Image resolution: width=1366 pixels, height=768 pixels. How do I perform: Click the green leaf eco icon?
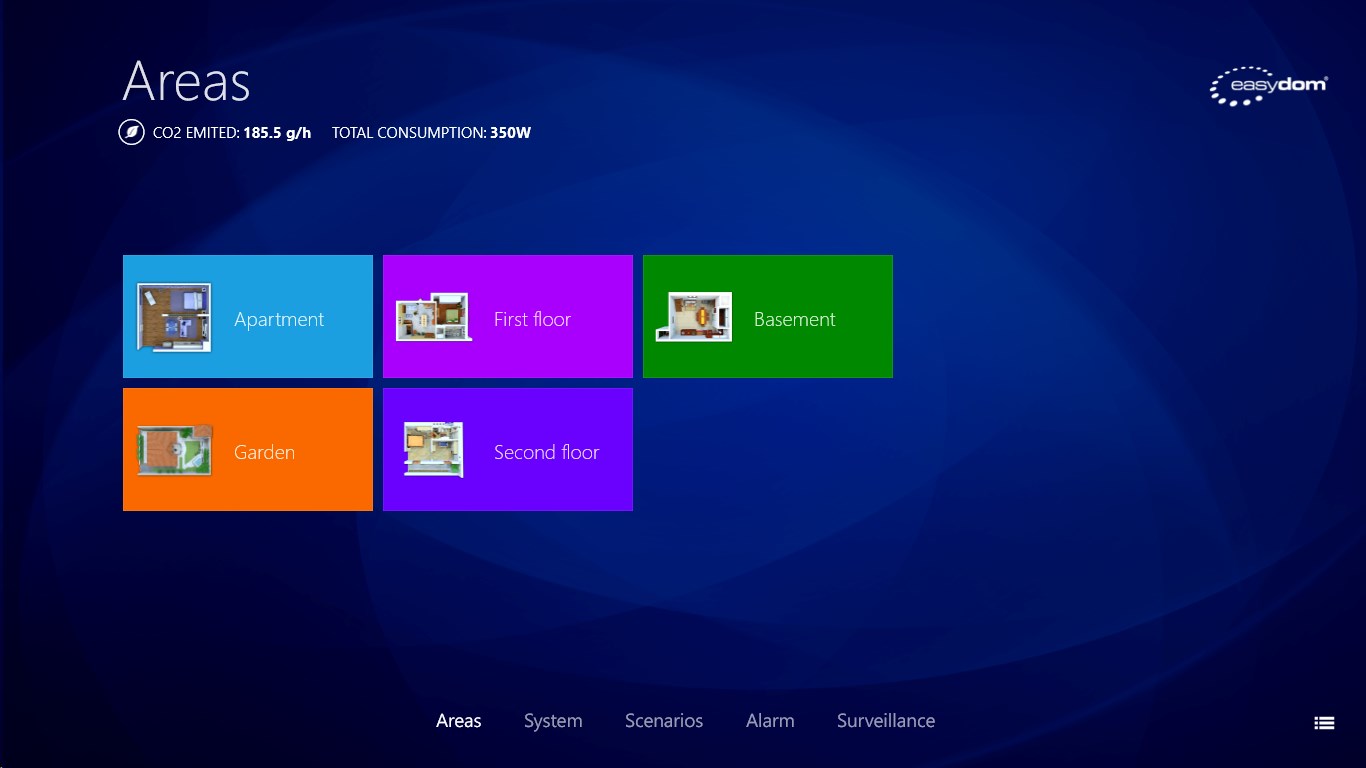131,132
